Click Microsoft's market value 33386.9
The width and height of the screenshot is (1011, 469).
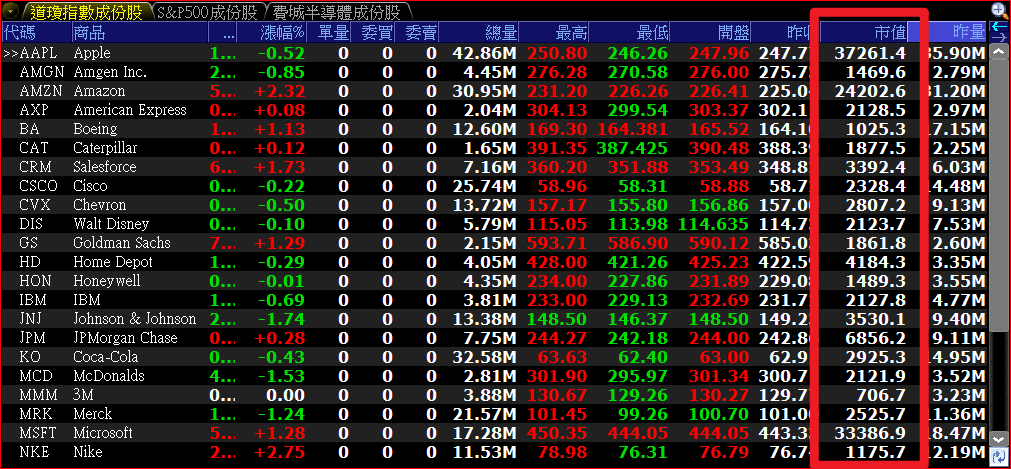pos(870,433)
